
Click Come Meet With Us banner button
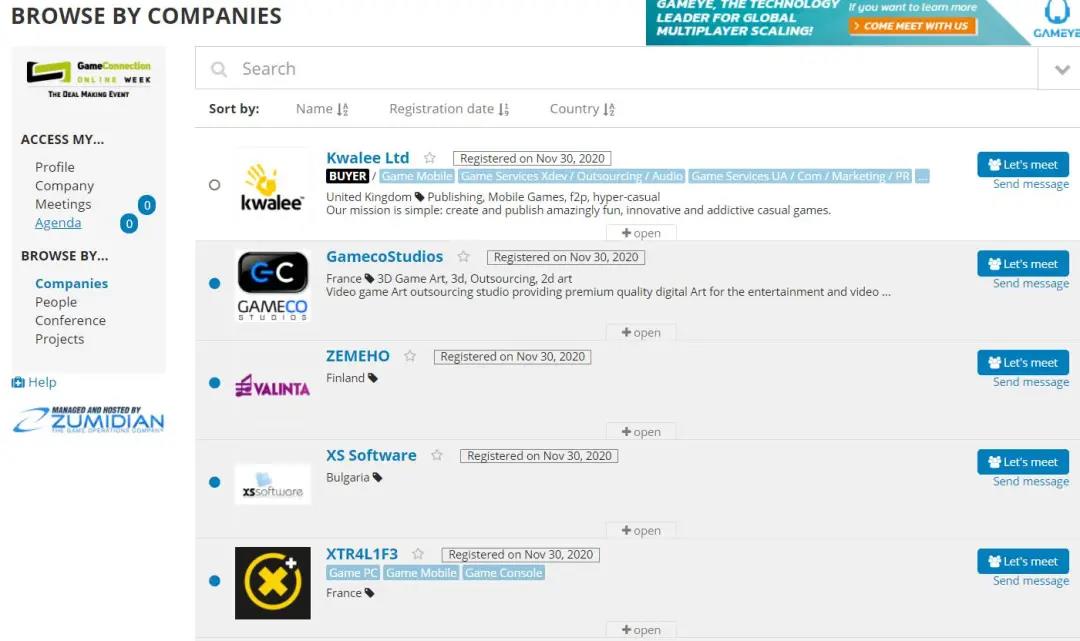pyautogui.click(x=913, y=26)
